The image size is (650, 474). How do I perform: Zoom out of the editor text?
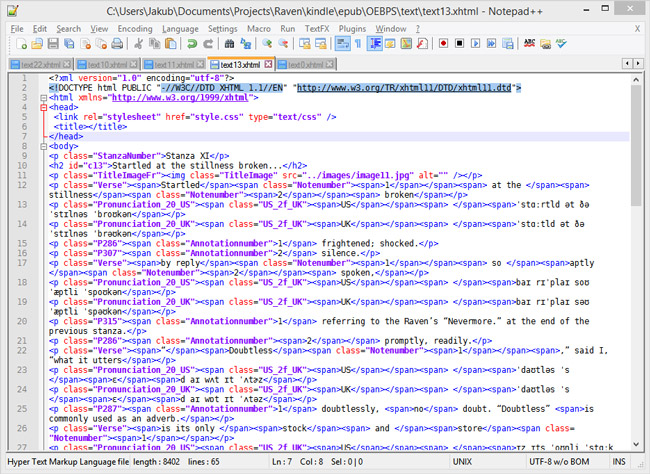(x=283, y=44)
